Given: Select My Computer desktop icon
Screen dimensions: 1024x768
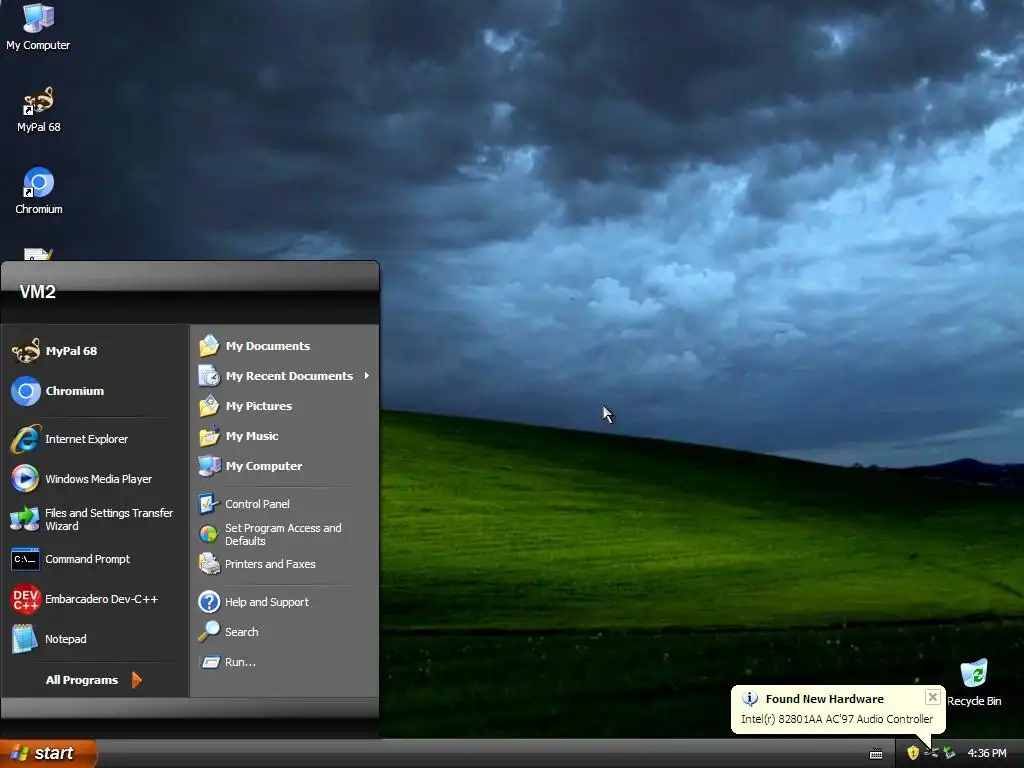Looking at the screenshot, I should (38, 27).
